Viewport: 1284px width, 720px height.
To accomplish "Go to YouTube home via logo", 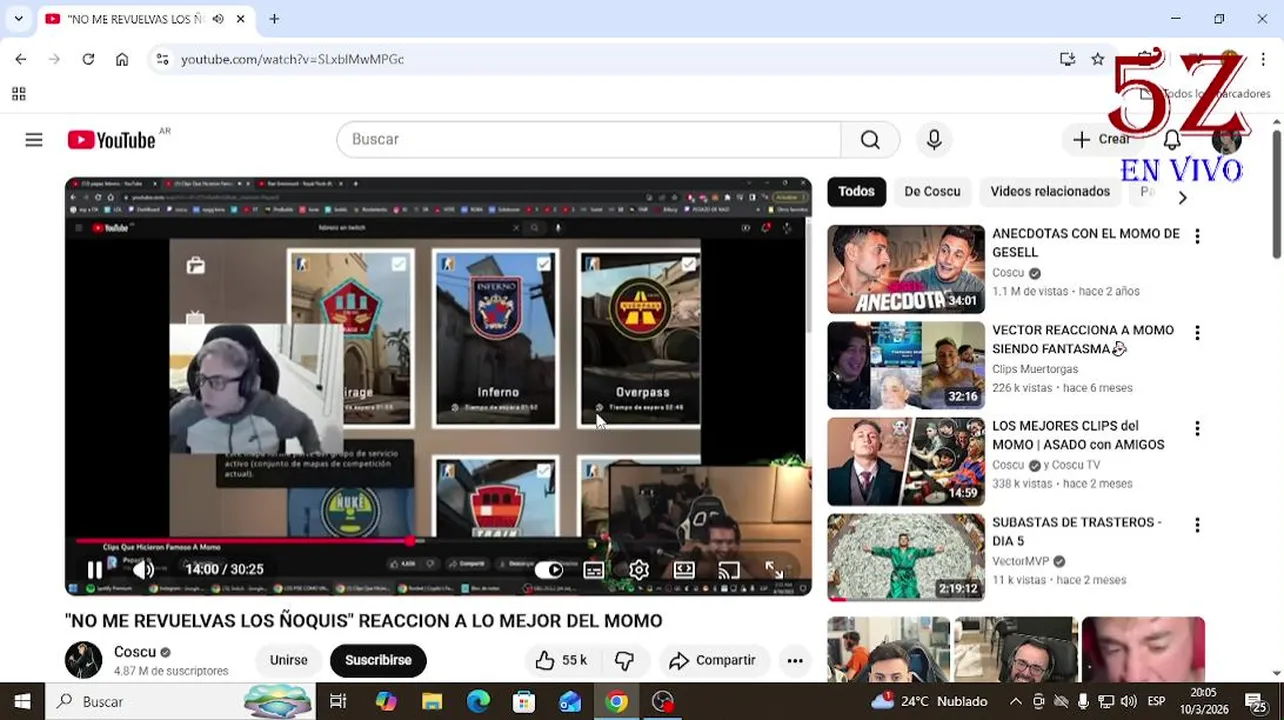I will 112,140.
